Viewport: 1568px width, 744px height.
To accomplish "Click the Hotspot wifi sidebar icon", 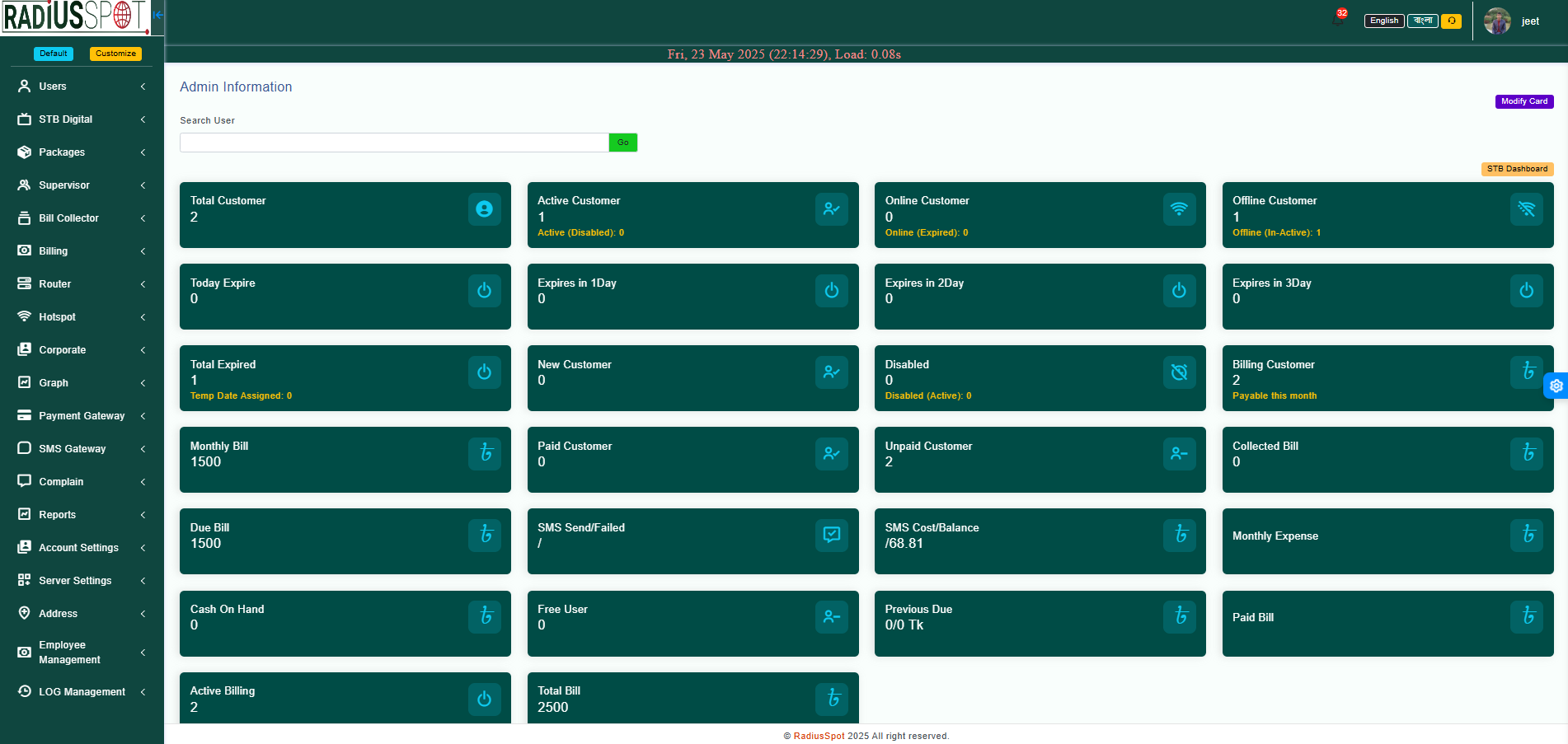I will click(x=24, y=316).
